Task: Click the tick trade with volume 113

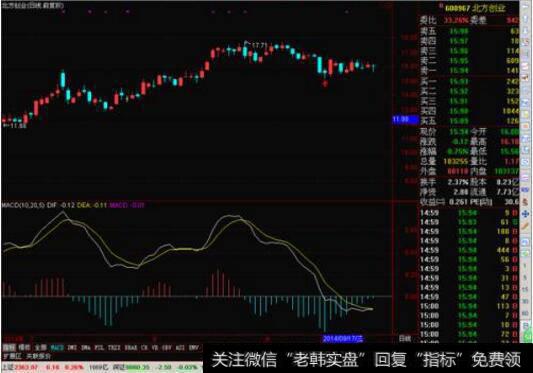Action: coord(469,306)
